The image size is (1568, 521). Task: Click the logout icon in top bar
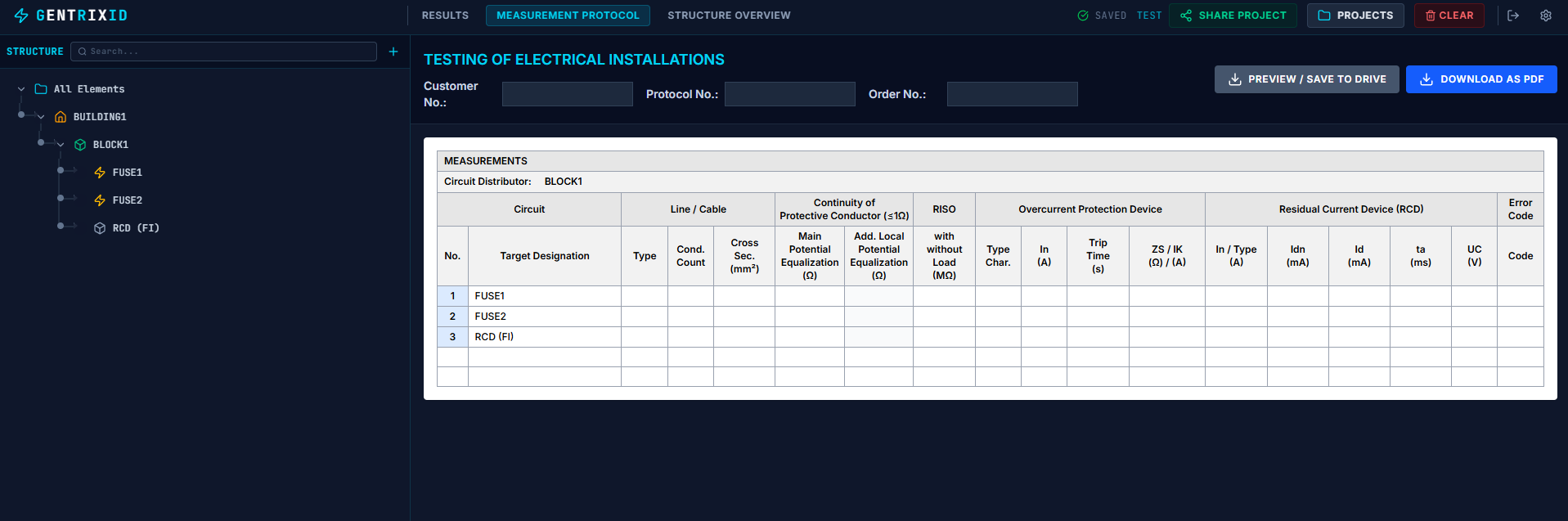pyautogui.click(x=1513, y=16)
